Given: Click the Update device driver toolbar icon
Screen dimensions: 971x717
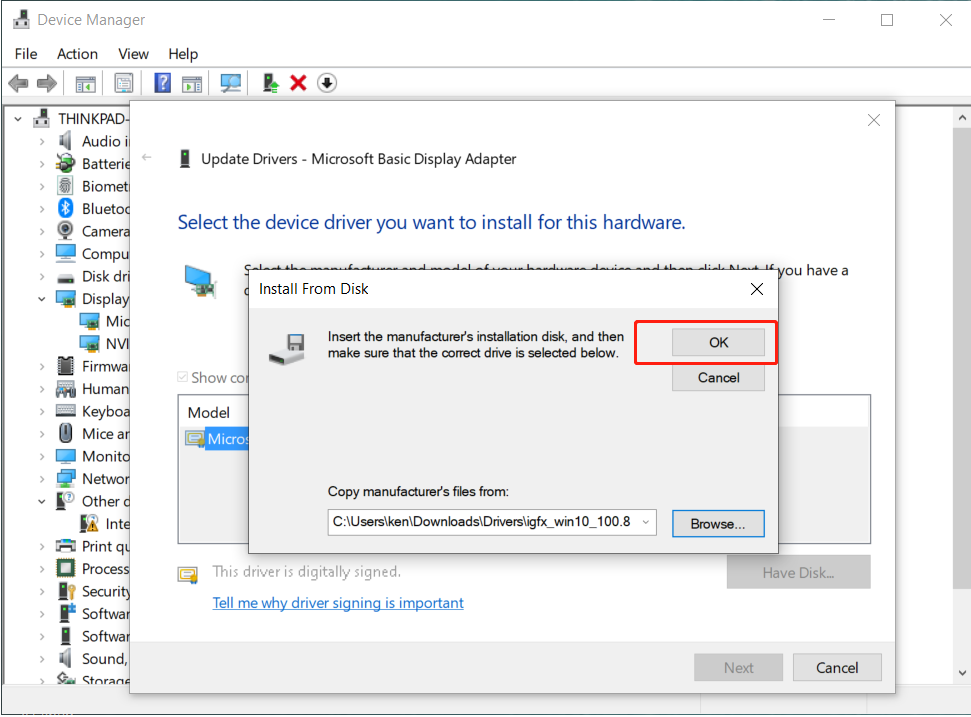Looking at the screenshot, I should pyautogui.click(x=268, y=82).
